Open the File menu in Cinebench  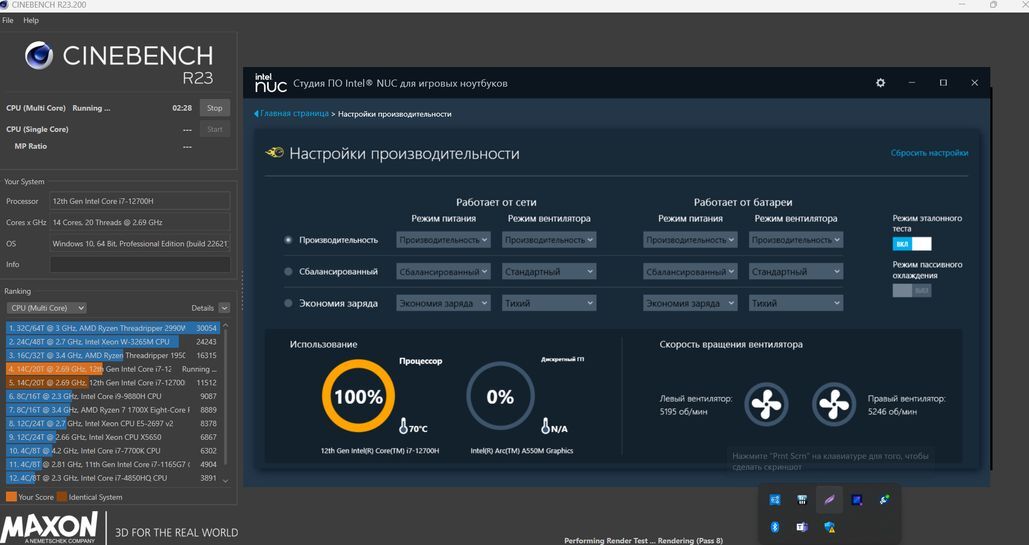8,20
